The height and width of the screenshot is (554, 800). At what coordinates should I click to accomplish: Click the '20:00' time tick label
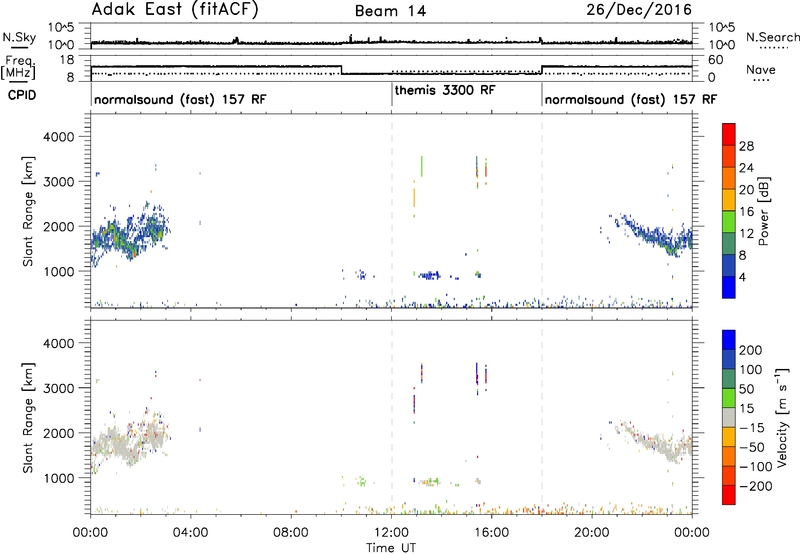click(x=592, y=533)
